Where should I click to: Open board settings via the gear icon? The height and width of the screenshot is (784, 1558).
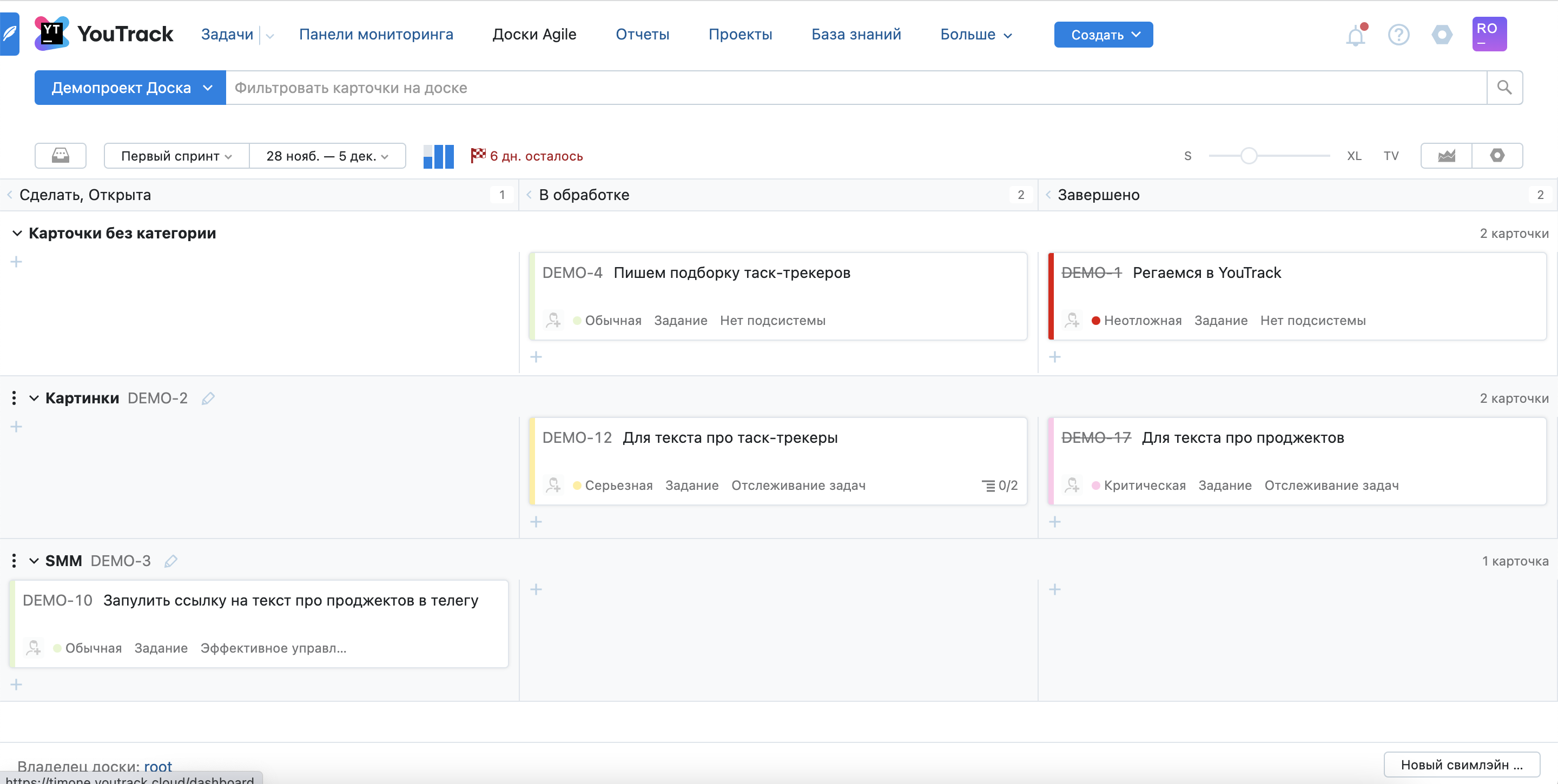click(1497, 155)
